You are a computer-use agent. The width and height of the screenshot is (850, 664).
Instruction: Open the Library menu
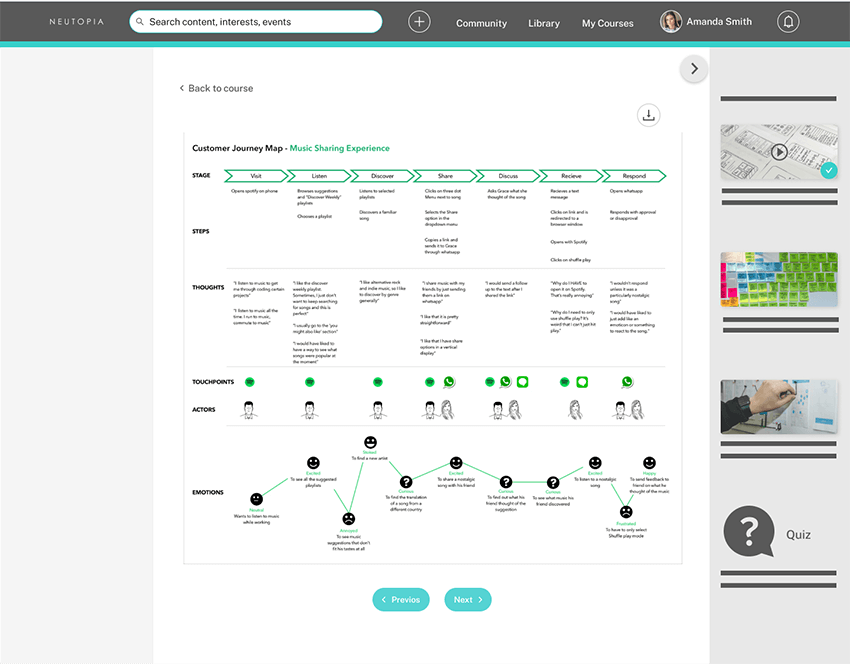[544, 23]
